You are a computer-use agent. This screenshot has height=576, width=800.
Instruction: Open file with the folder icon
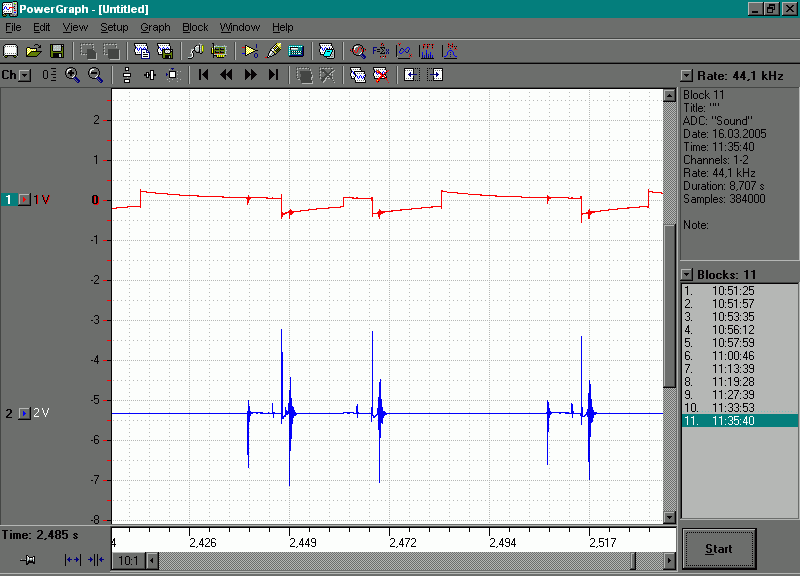click(34, 51)
